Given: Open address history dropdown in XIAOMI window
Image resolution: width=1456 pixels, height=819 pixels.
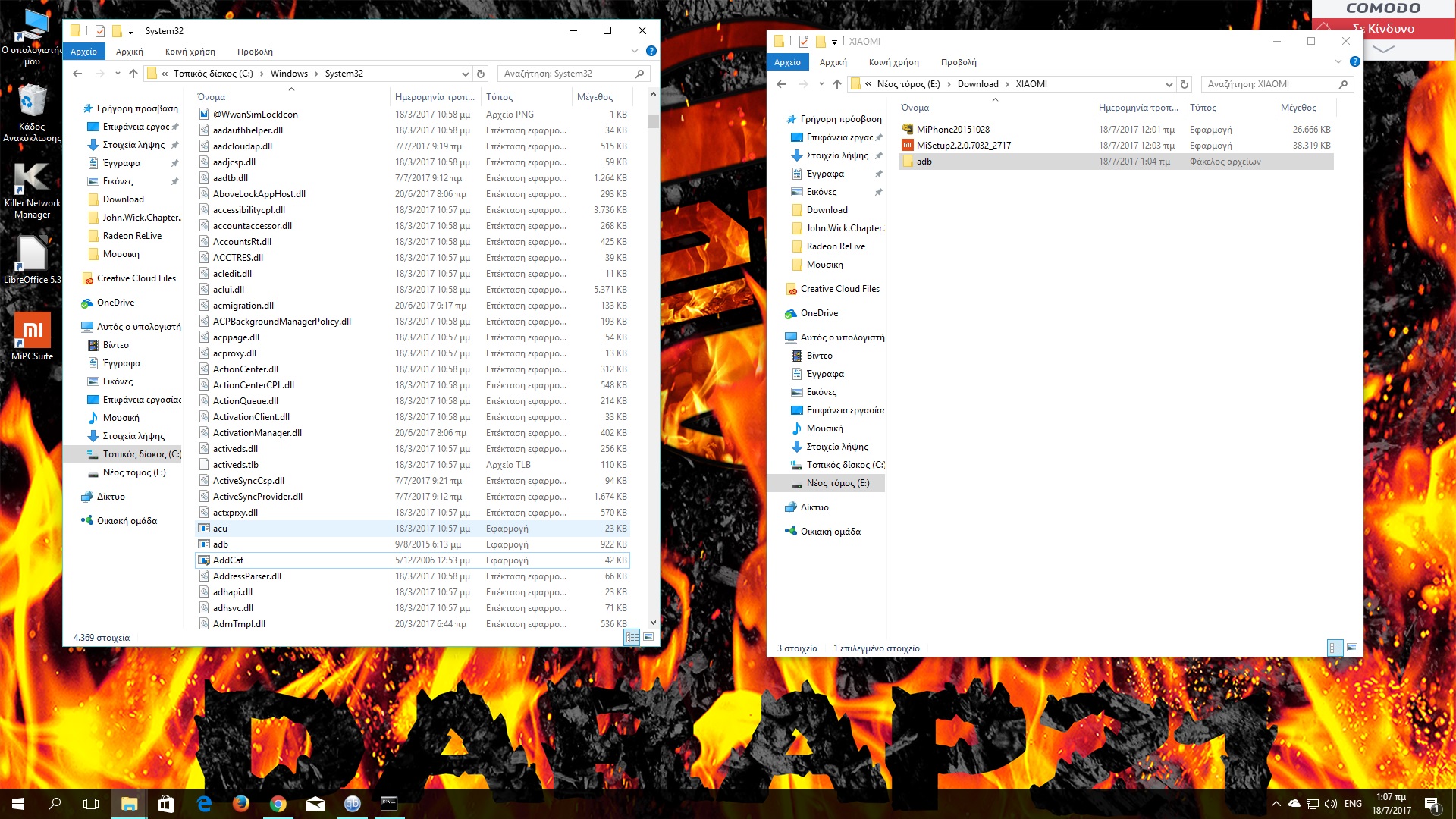Looking at the screenshot, I should [1169, 84].
